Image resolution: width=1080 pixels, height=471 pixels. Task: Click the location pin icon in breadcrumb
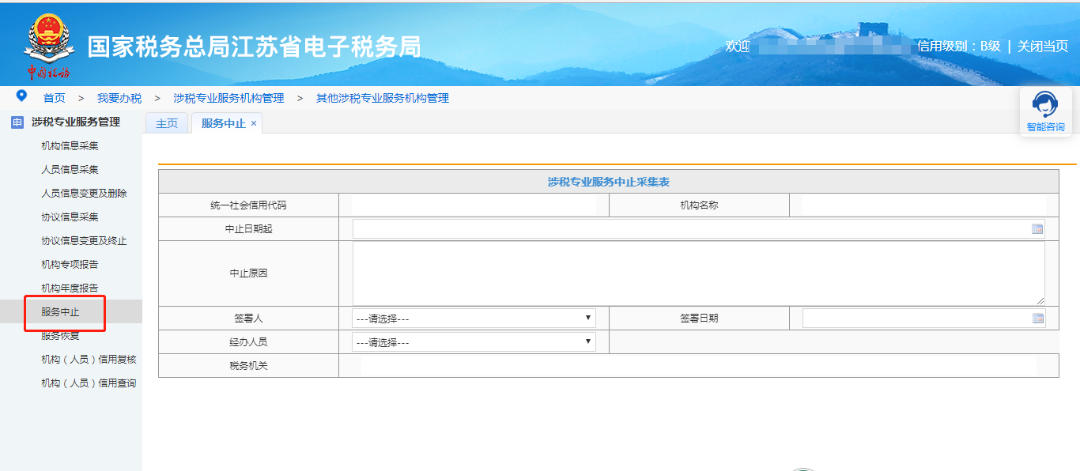click(x=22, y=96)
